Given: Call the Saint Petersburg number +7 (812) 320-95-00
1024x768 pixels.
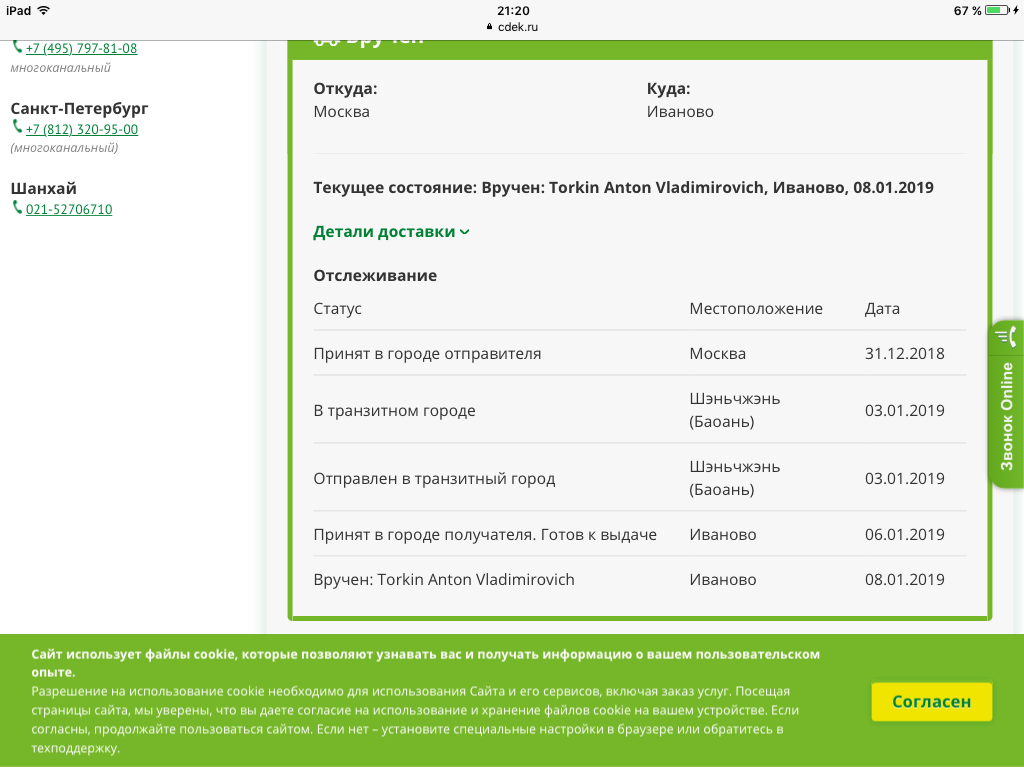Looking at the screenshot, I should pyautogui.click(x=81, y=129).
